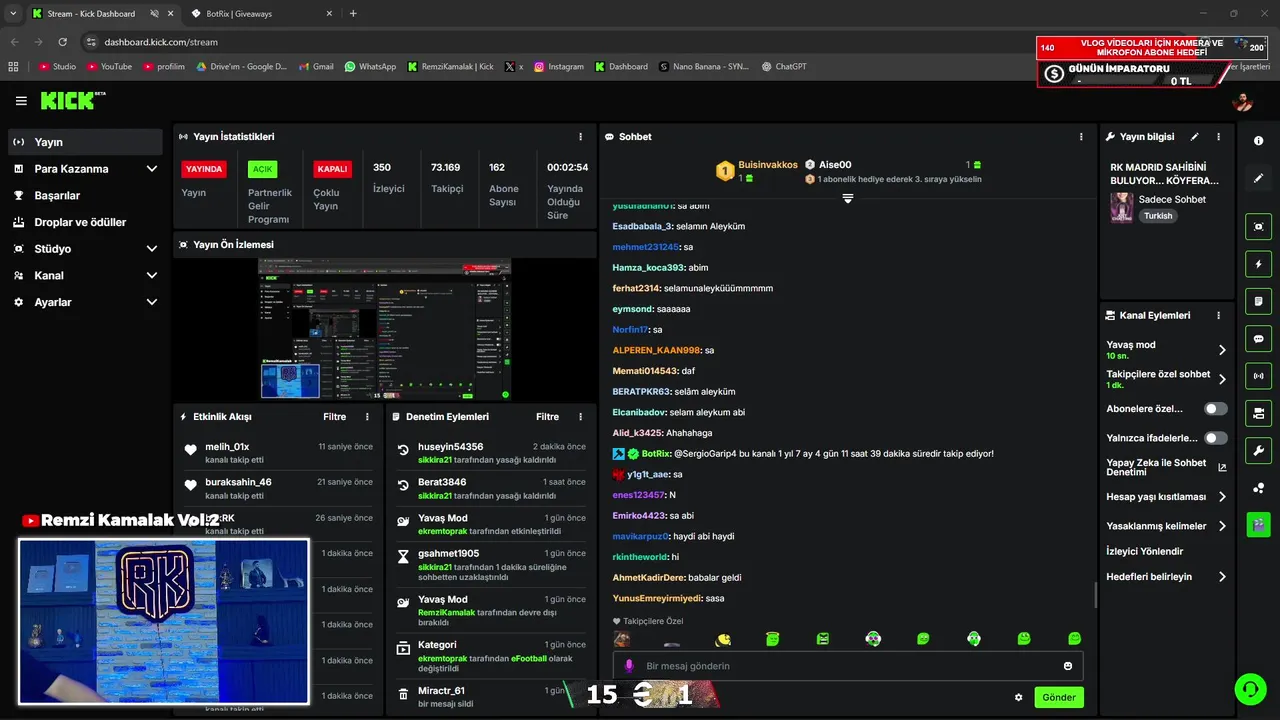The image size is (1280, 720).
Task: Open Droplar ve ödüller in the sidebar
Action: pyautogui.click(x=85, y=222)
